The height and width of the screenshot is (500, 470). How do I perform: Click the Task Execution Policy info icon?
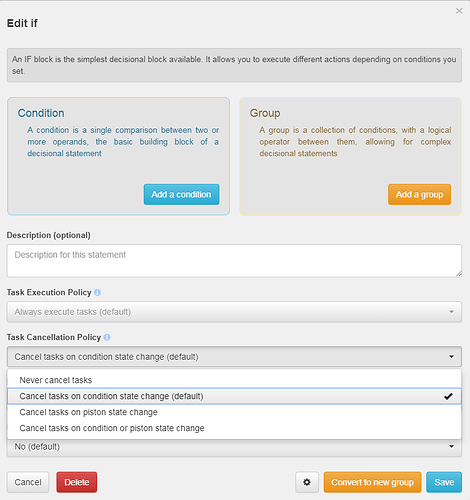point(97,292)
